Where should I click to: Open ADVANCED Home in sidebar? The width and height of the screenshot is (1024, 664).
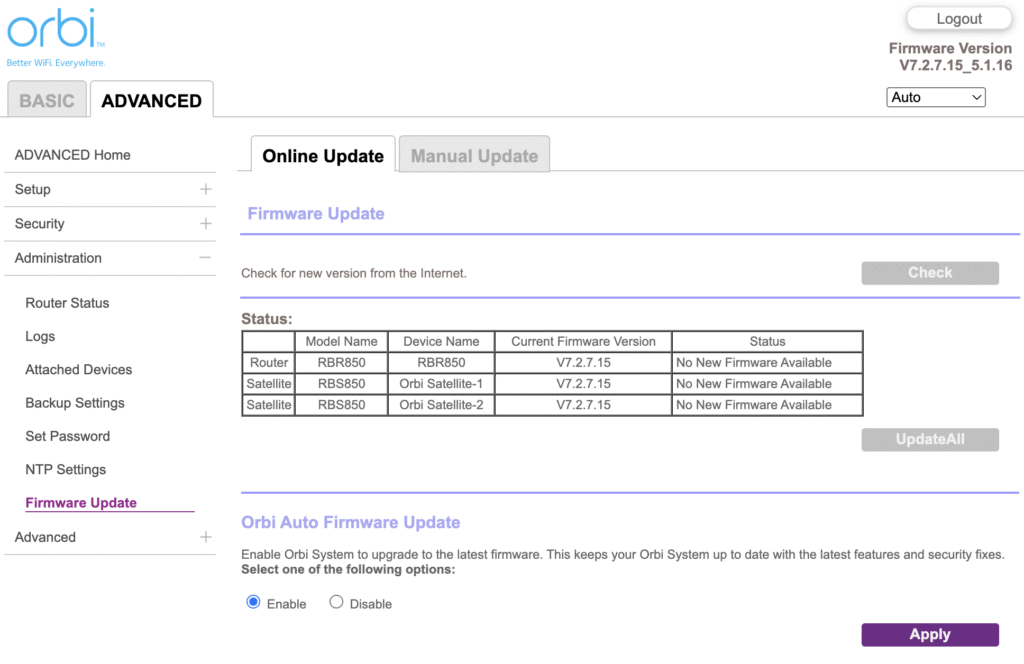point(72,155)
